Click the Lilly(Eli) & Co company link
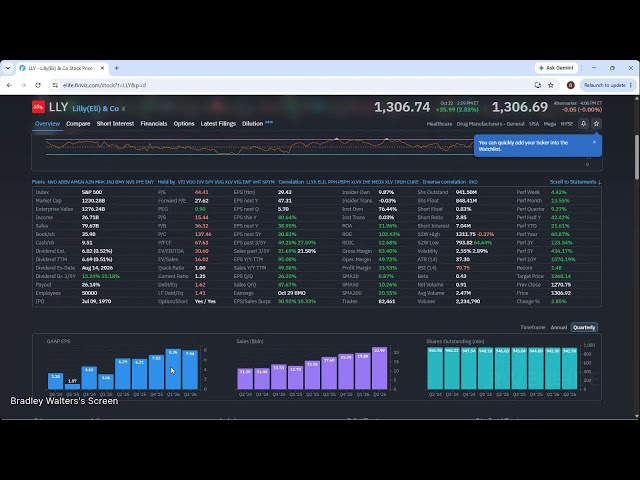 (96, 109)
